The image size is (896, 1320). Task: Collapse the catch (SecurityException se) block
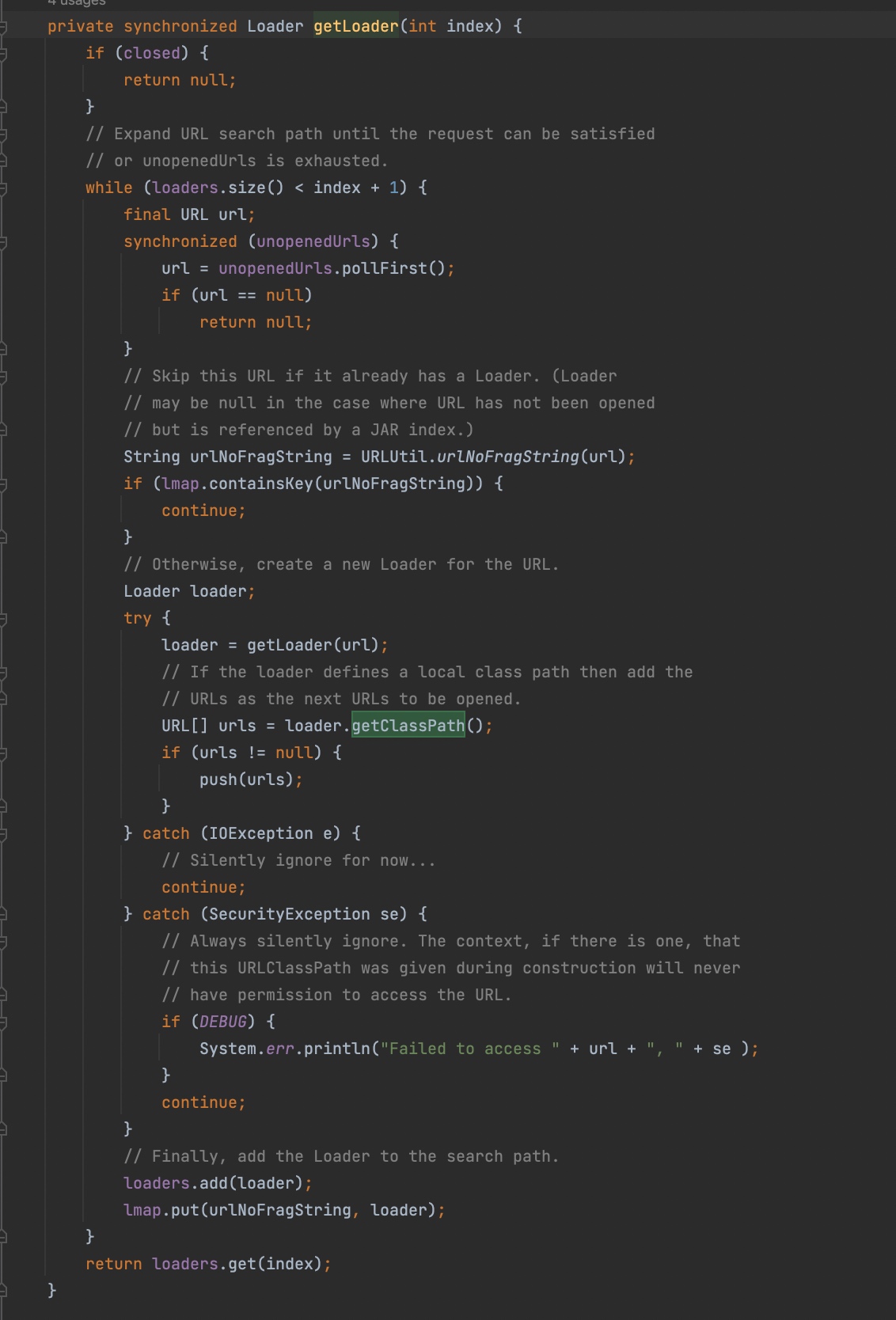pyautogui.click(x=3, y=915)
